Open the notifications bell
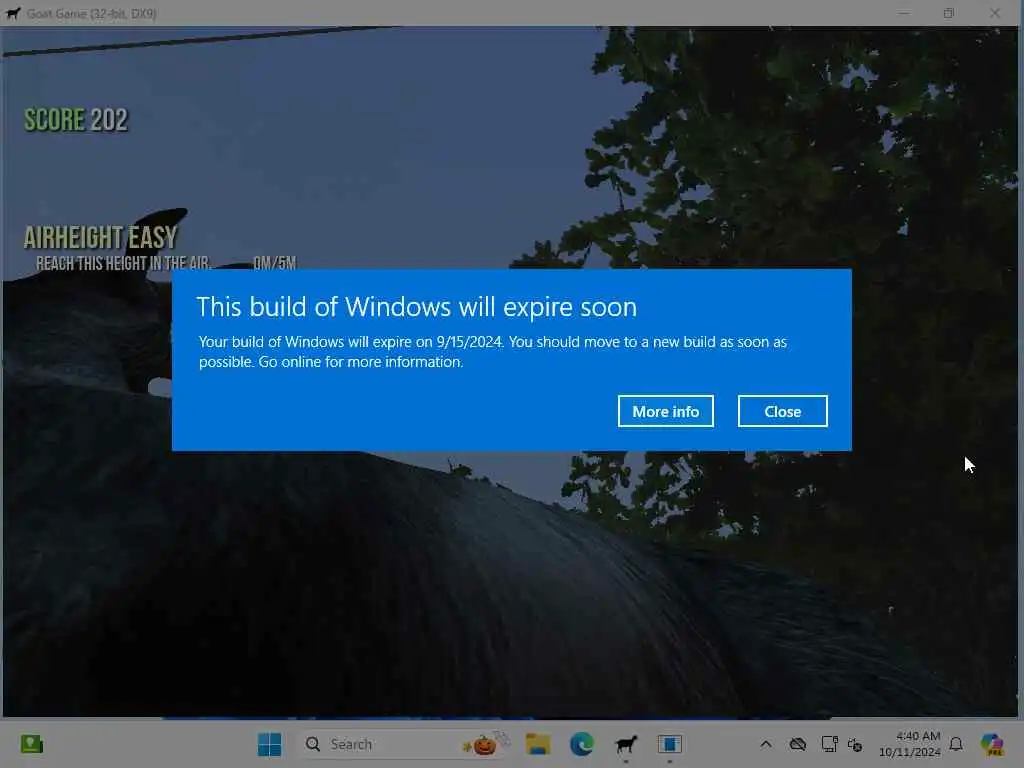This screenshot has width=1024, height=768. (x=956, y=744)
